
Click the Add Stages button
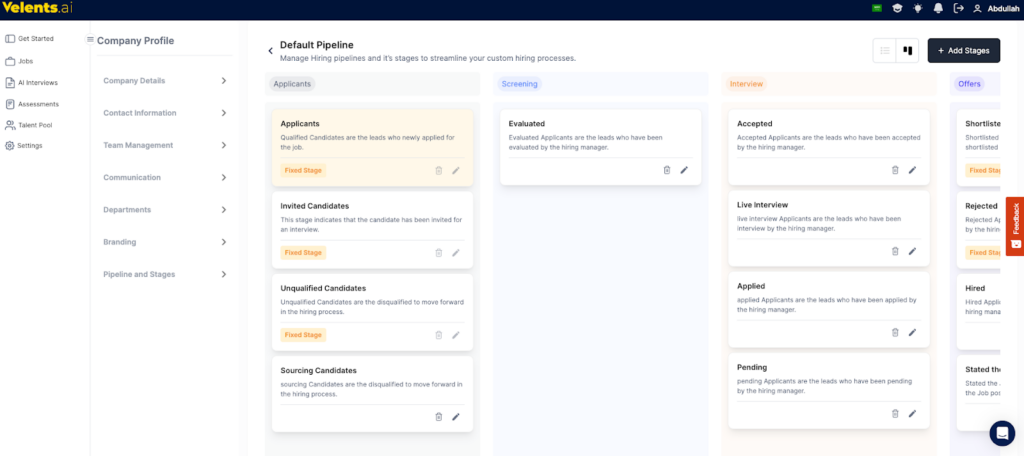coord(963,50)
